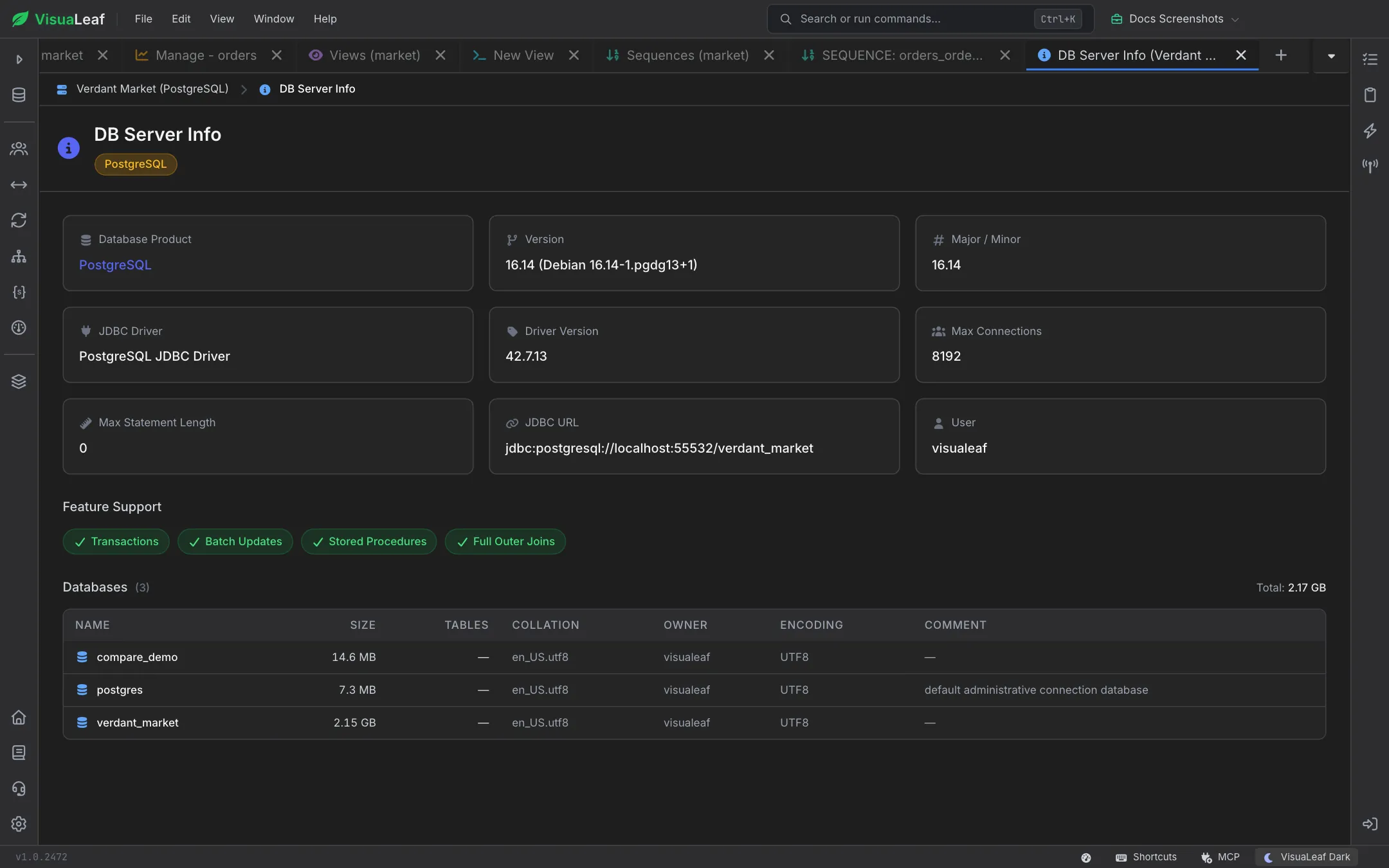Open the clipboard icon in right panel
This screenshot has width=1389, height=868.
pos(1370,95)
